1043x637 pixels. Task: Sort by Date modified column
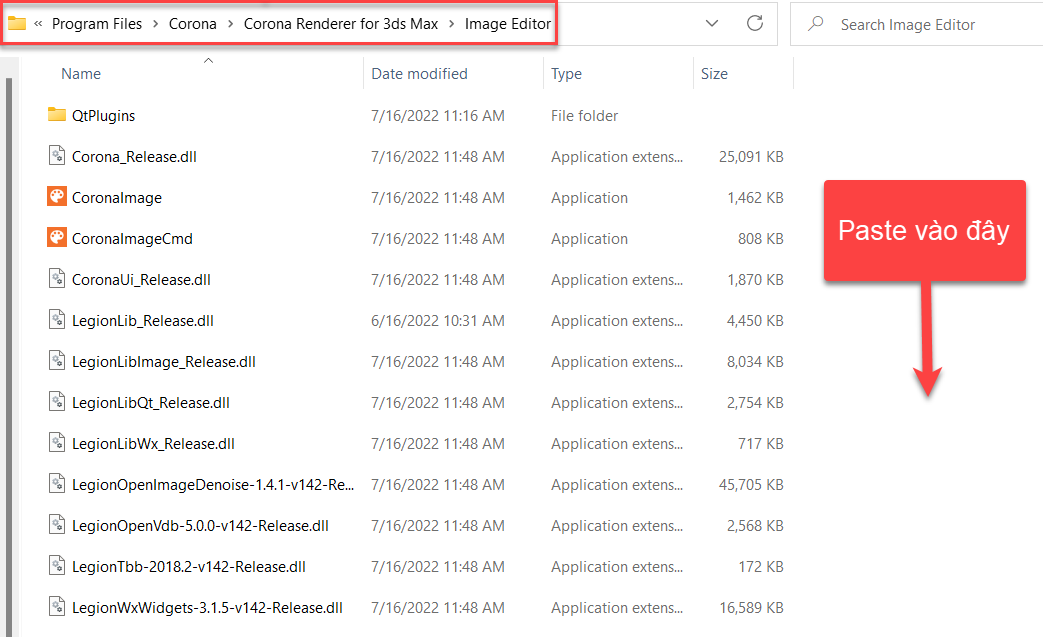pos(419,74)
